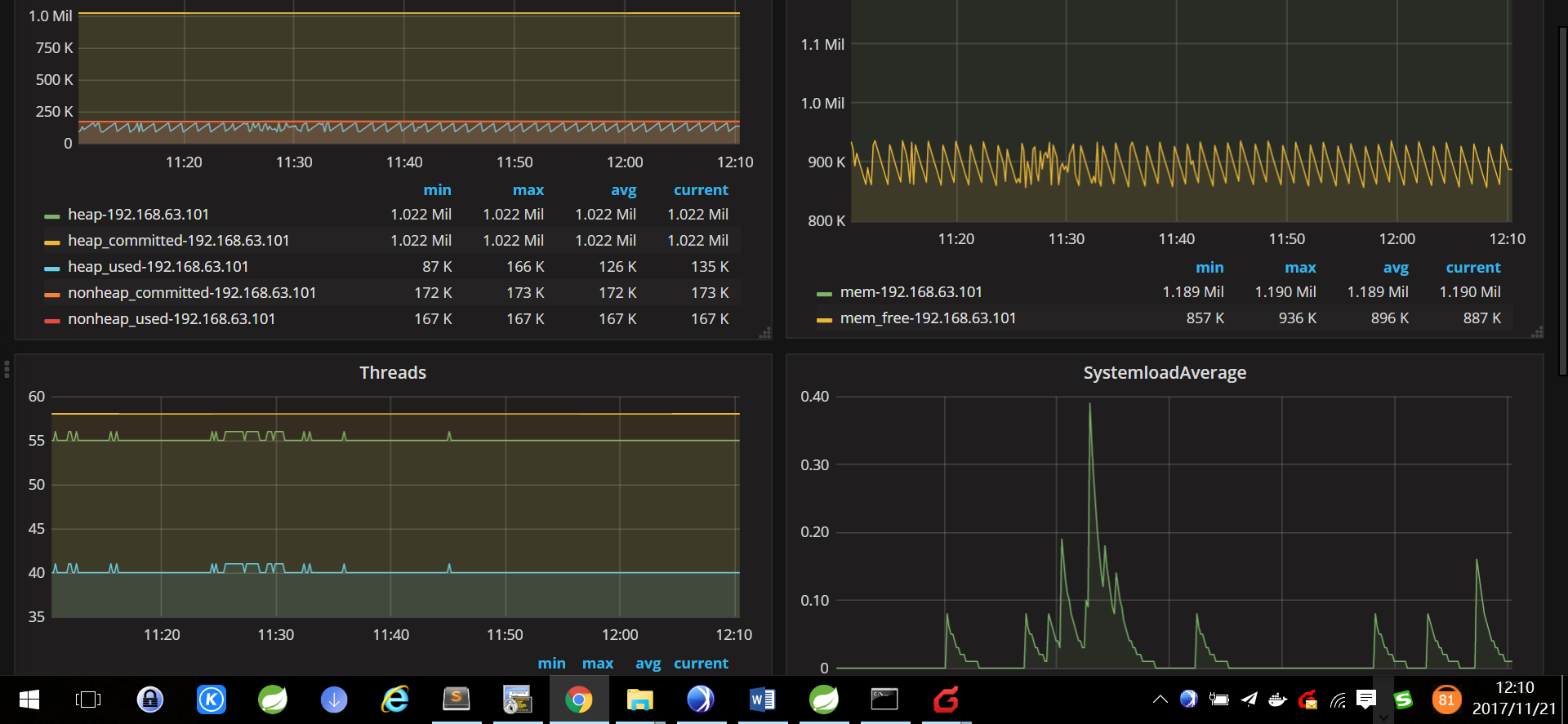This screenshot has width=1568, height=724.
Task: Open the color picker for heap_used series swatch
Action: click(52, 268)
